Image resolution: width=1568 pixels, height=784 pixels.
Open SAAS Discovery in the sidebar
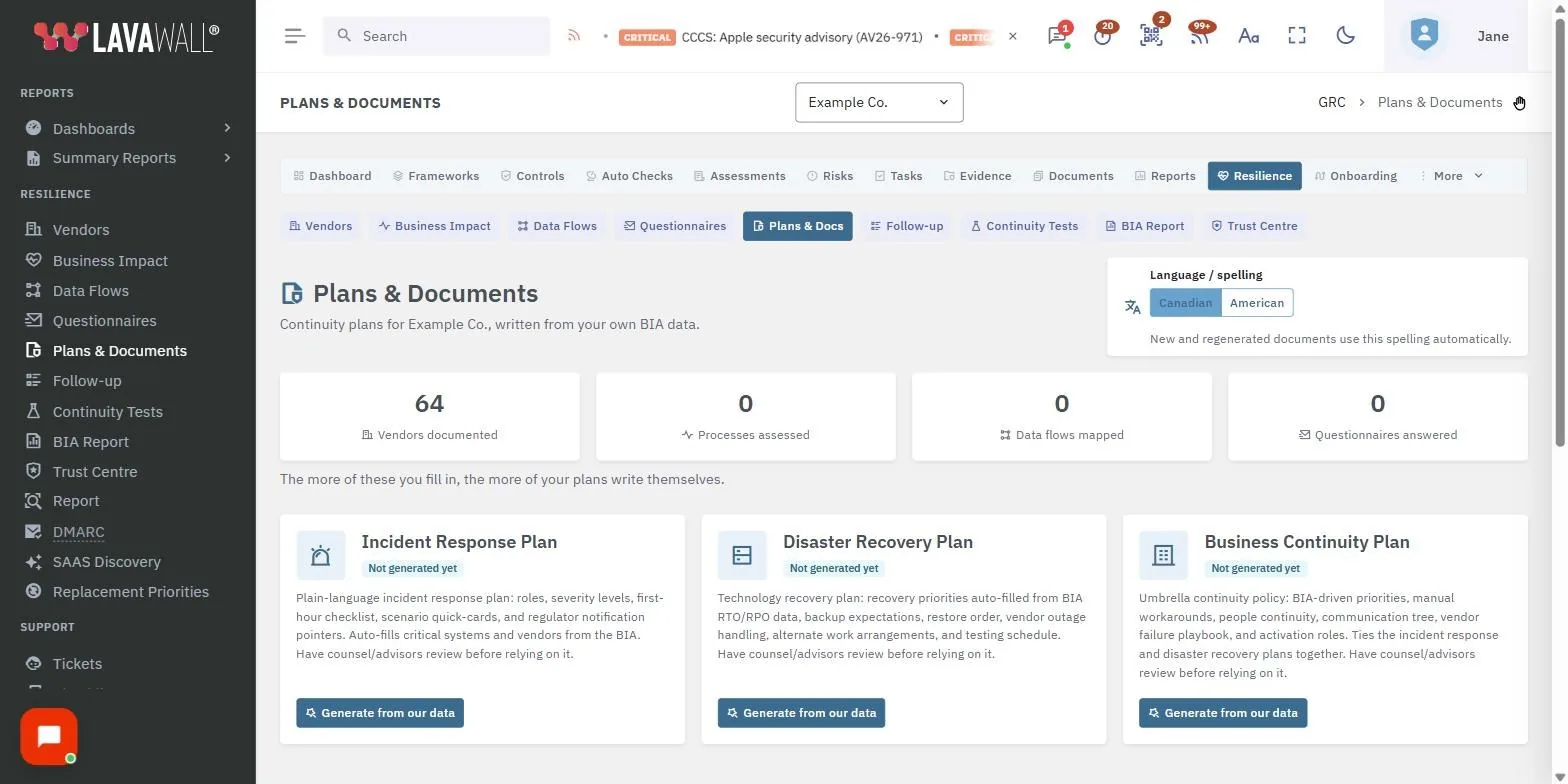[107, 562]
